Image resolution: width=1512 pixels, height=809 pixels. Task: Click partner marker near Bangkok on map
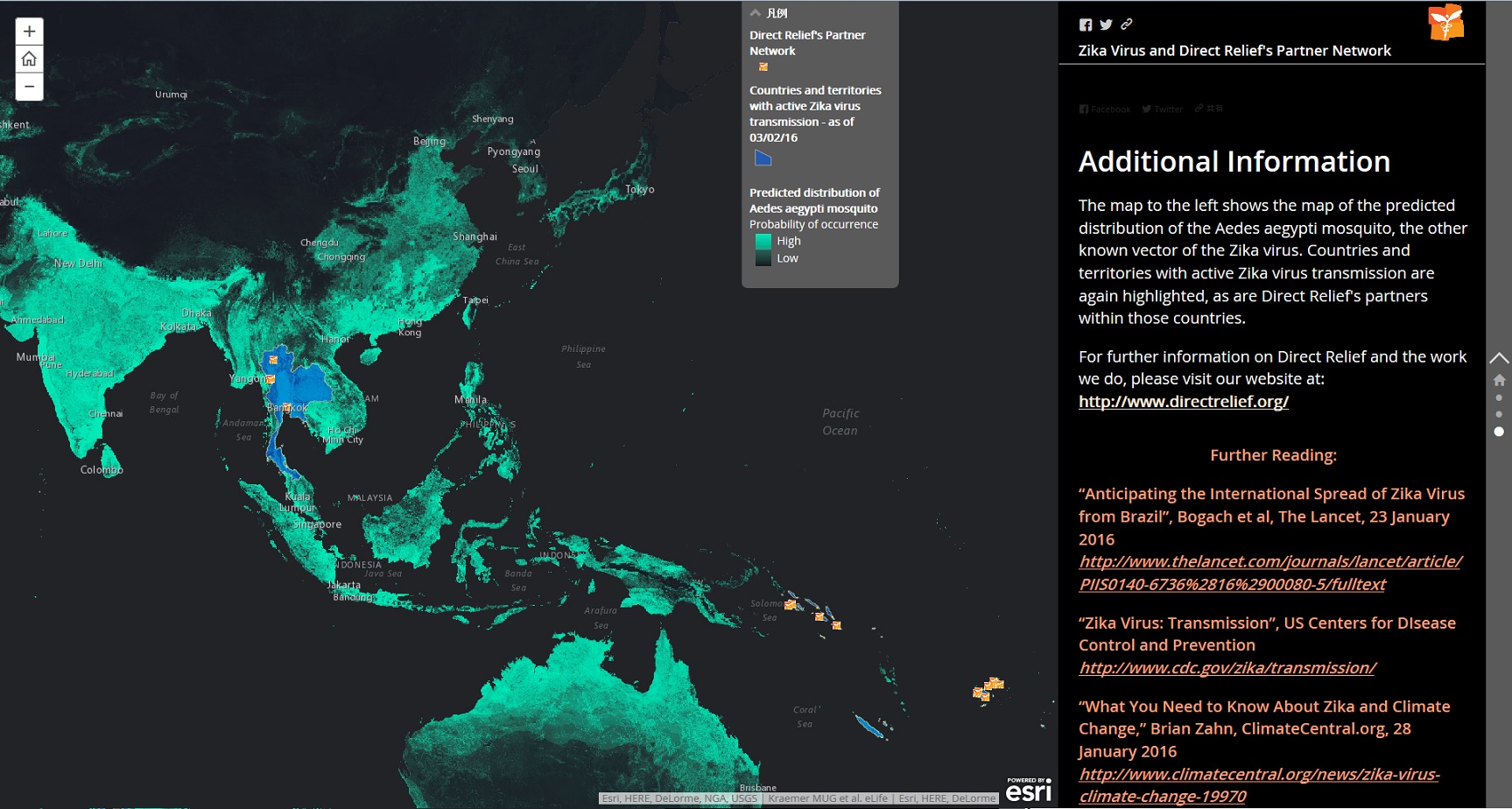tap(286, 407)
